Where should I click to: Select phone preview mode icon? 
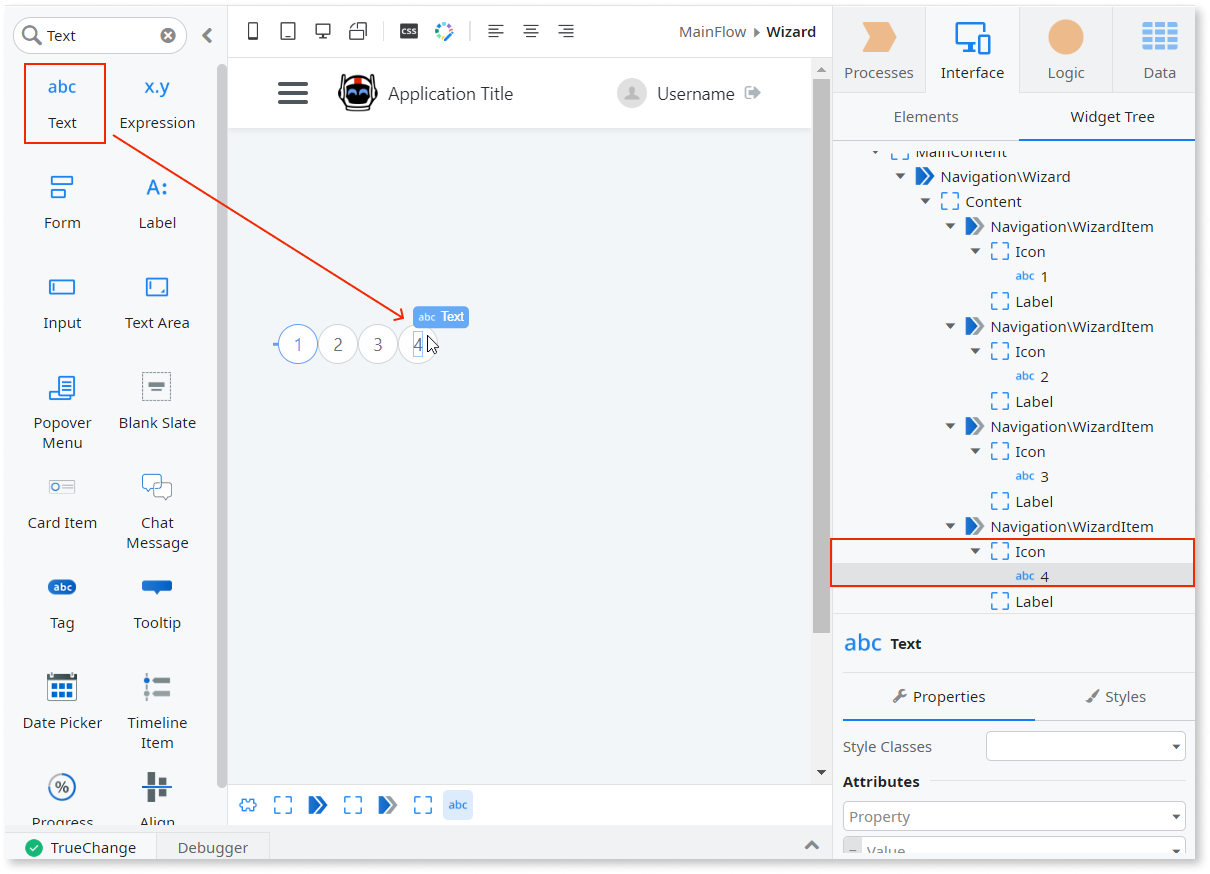(253, 31)
